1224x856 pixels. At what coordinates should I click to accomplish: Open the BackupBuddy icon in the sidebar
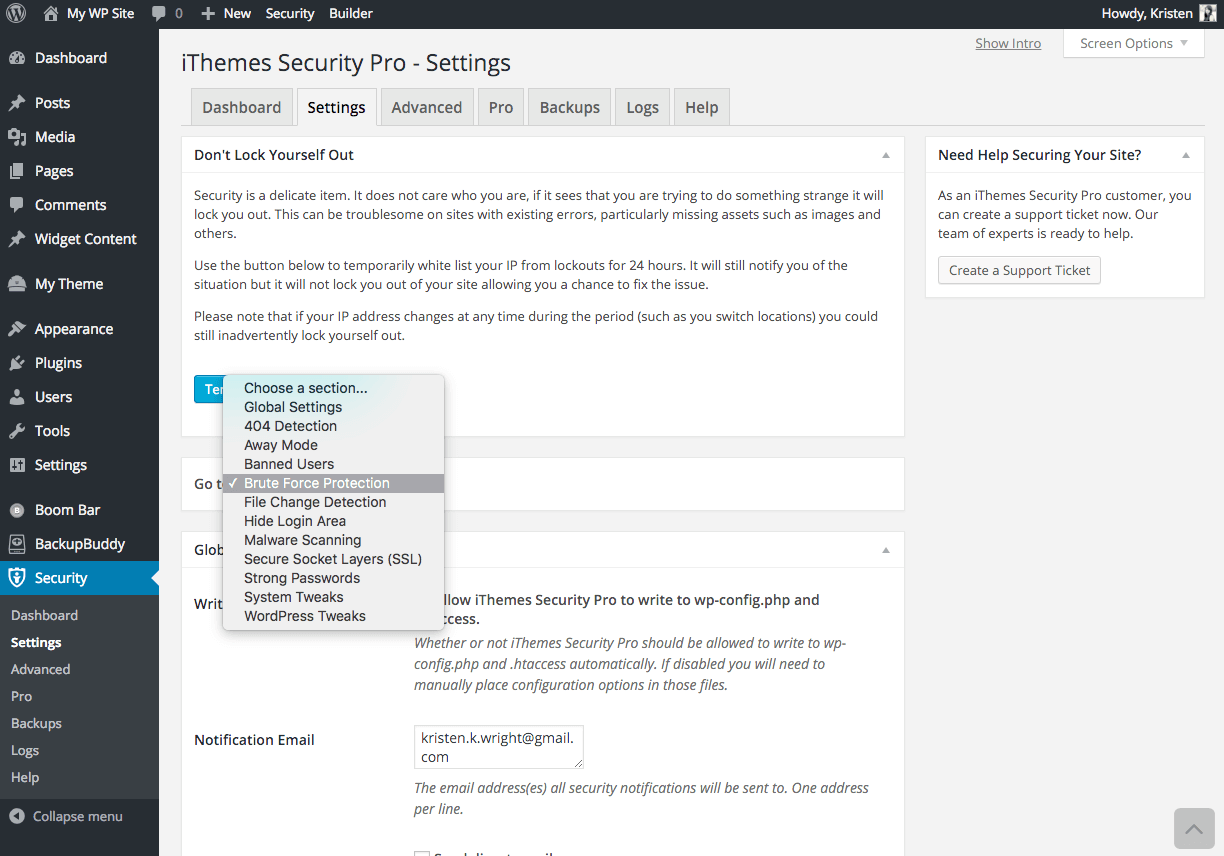(x=17, y=544)
